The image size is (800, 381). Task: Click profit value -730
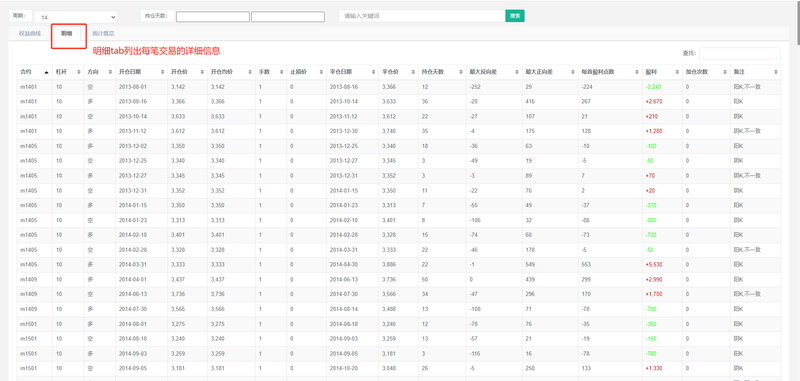[x=651, y=235]
